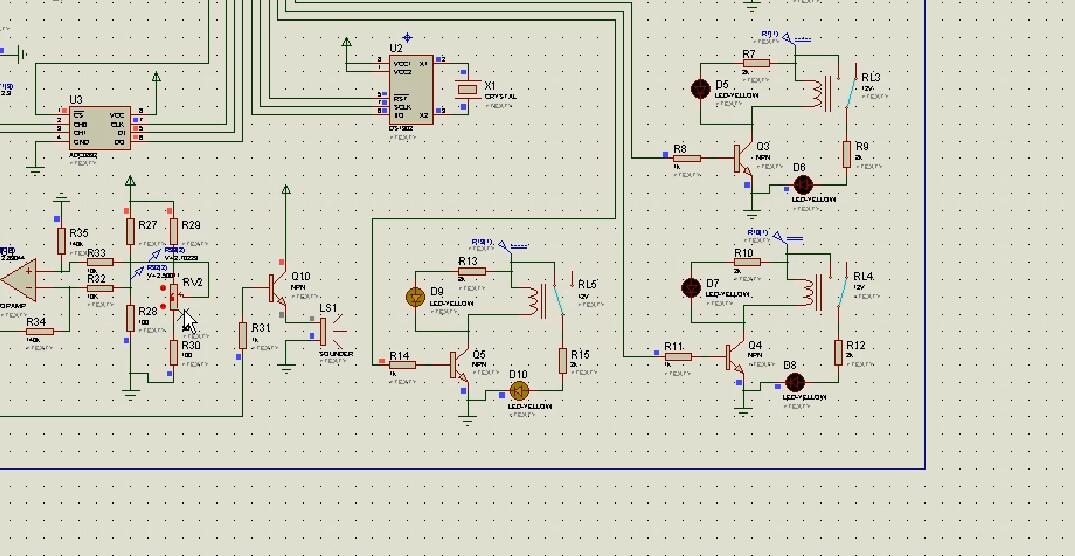Select resistor R31 at Q10 base
The width and height of the screenshot is (1075, 556).
click(243, 335)
